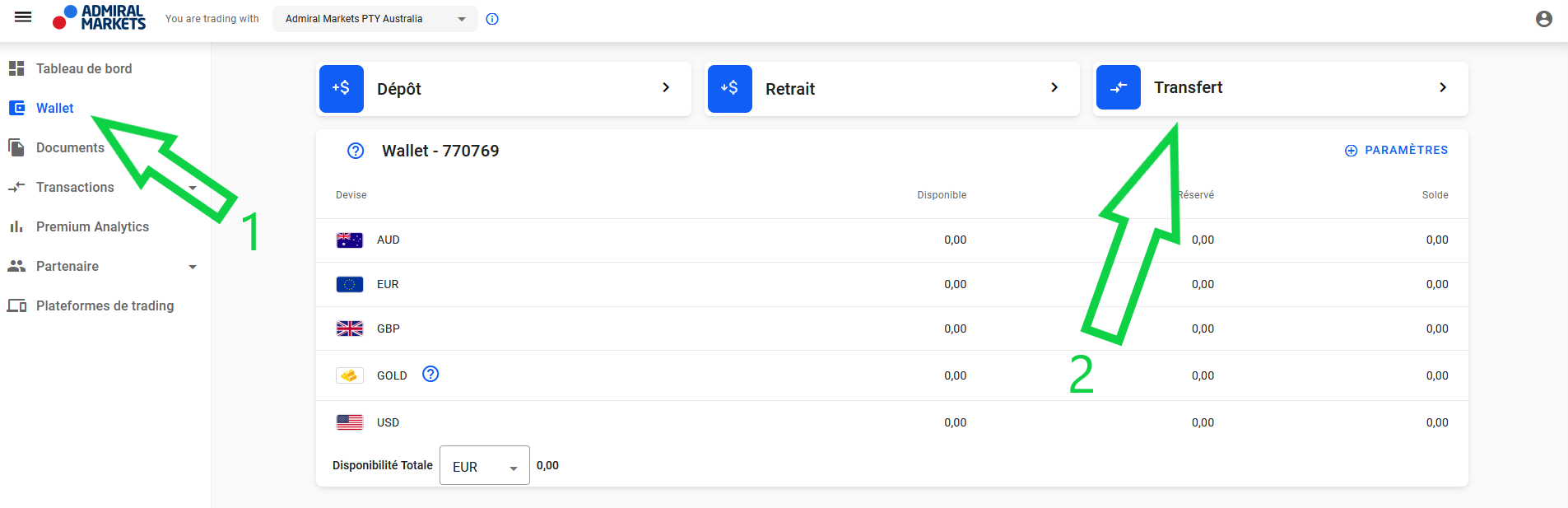The image size is (1568, 508).
Task: Click the blue Retrait icon
Action: (729, 88)
